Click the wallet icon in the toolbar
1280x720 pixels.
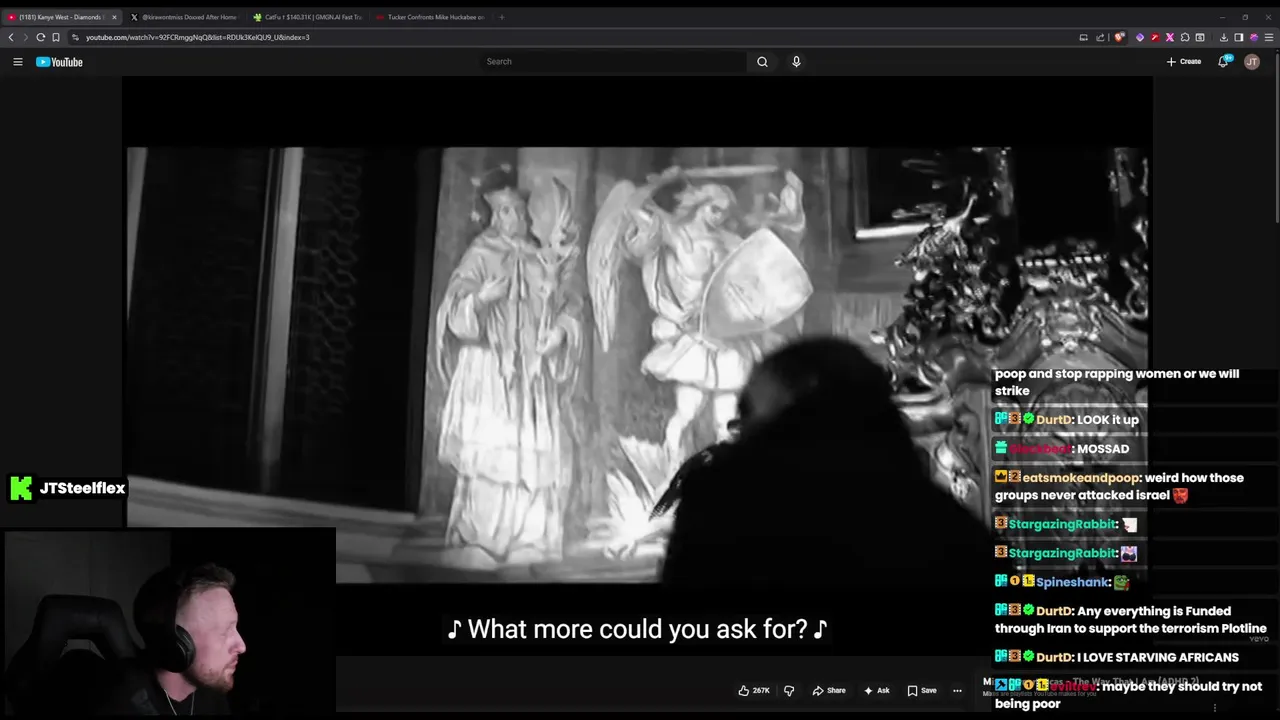click(1200, 37)
